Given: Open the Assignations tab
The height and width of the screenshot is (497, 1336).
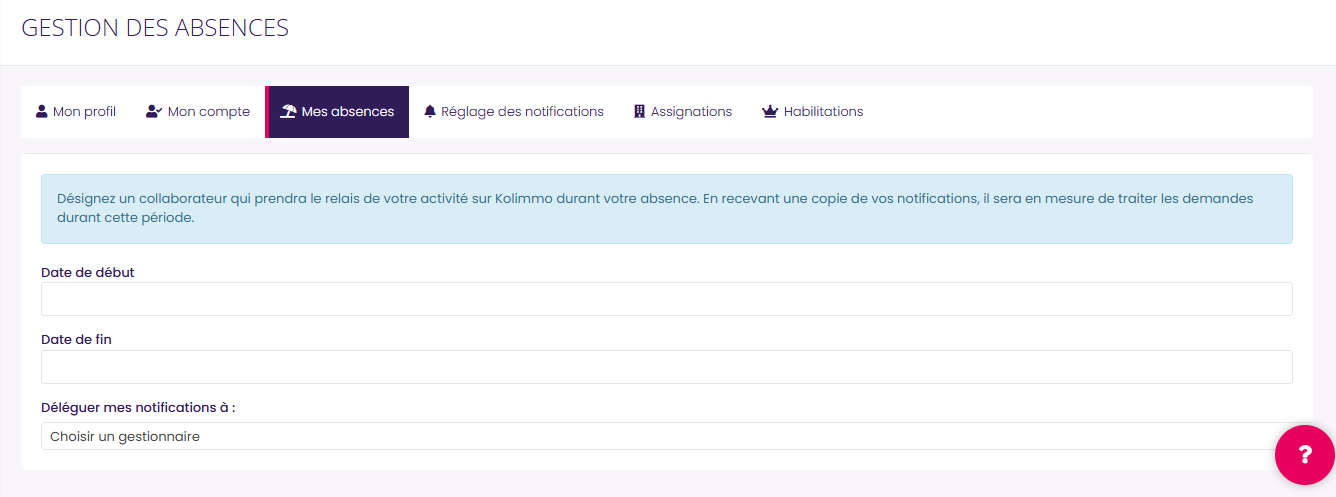Looking at the screenshot, I should (x=683, y=112).
